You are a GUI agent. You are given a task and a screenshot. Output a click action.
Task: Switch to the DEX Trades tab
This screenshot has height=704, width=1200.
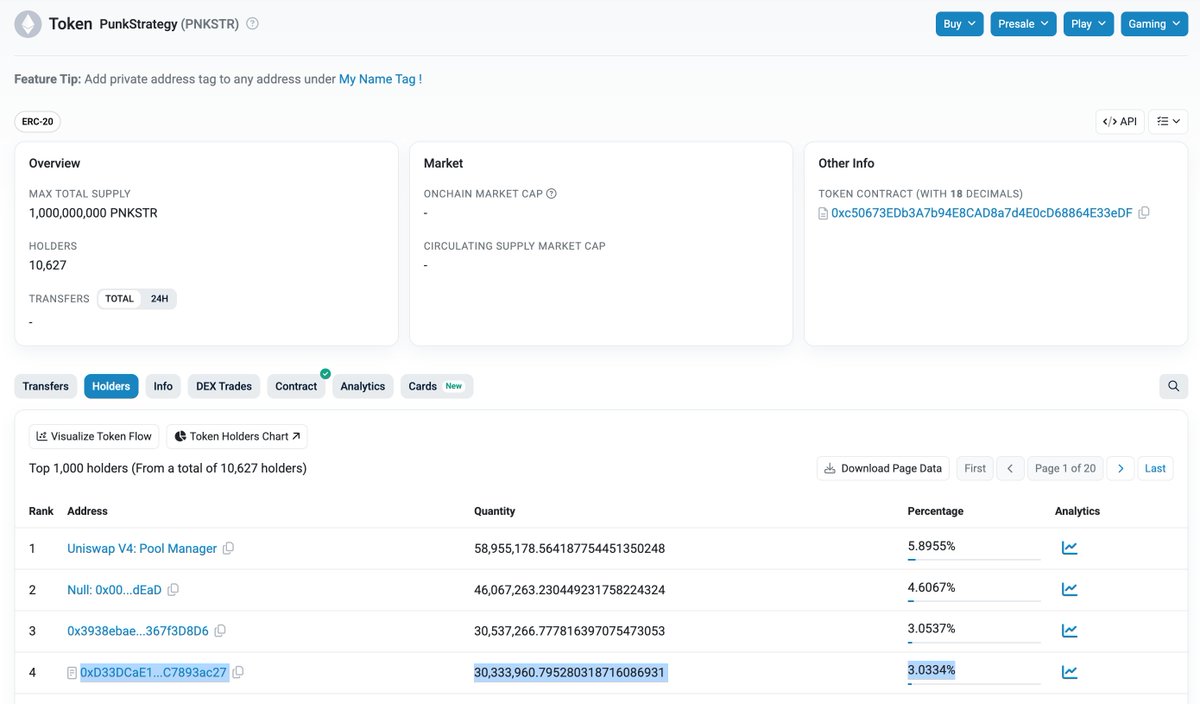(x=224, y=386)
